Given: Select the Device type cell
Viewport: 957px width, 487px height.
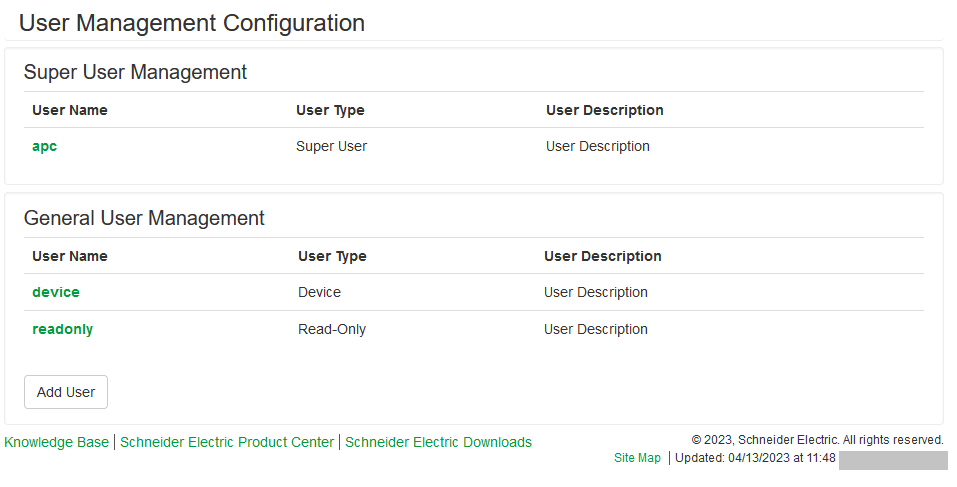Looking at the screenshot, I should click(x=319, y=292).
